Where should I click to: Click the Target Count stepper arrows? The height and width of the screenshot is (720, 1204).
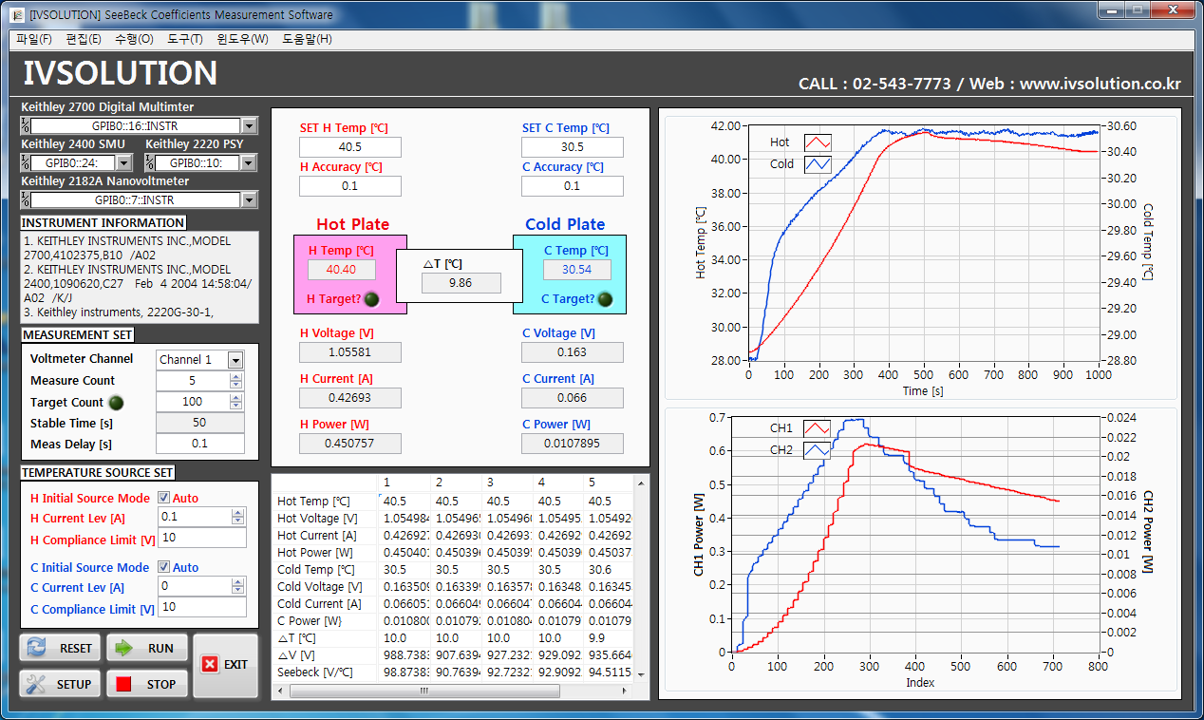tap(236, 402)
